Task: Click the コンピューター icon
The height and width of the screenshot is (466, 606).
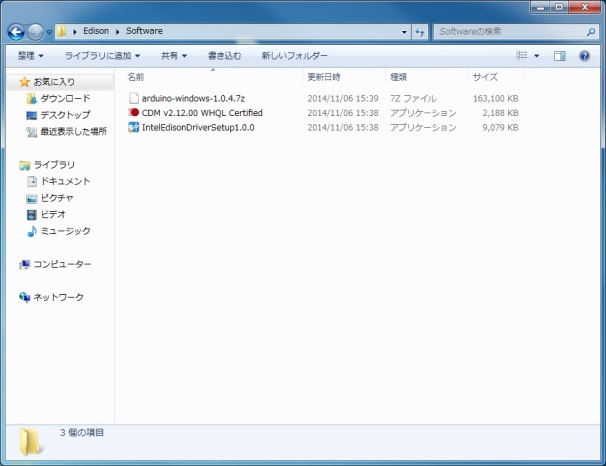Action: 24,265
